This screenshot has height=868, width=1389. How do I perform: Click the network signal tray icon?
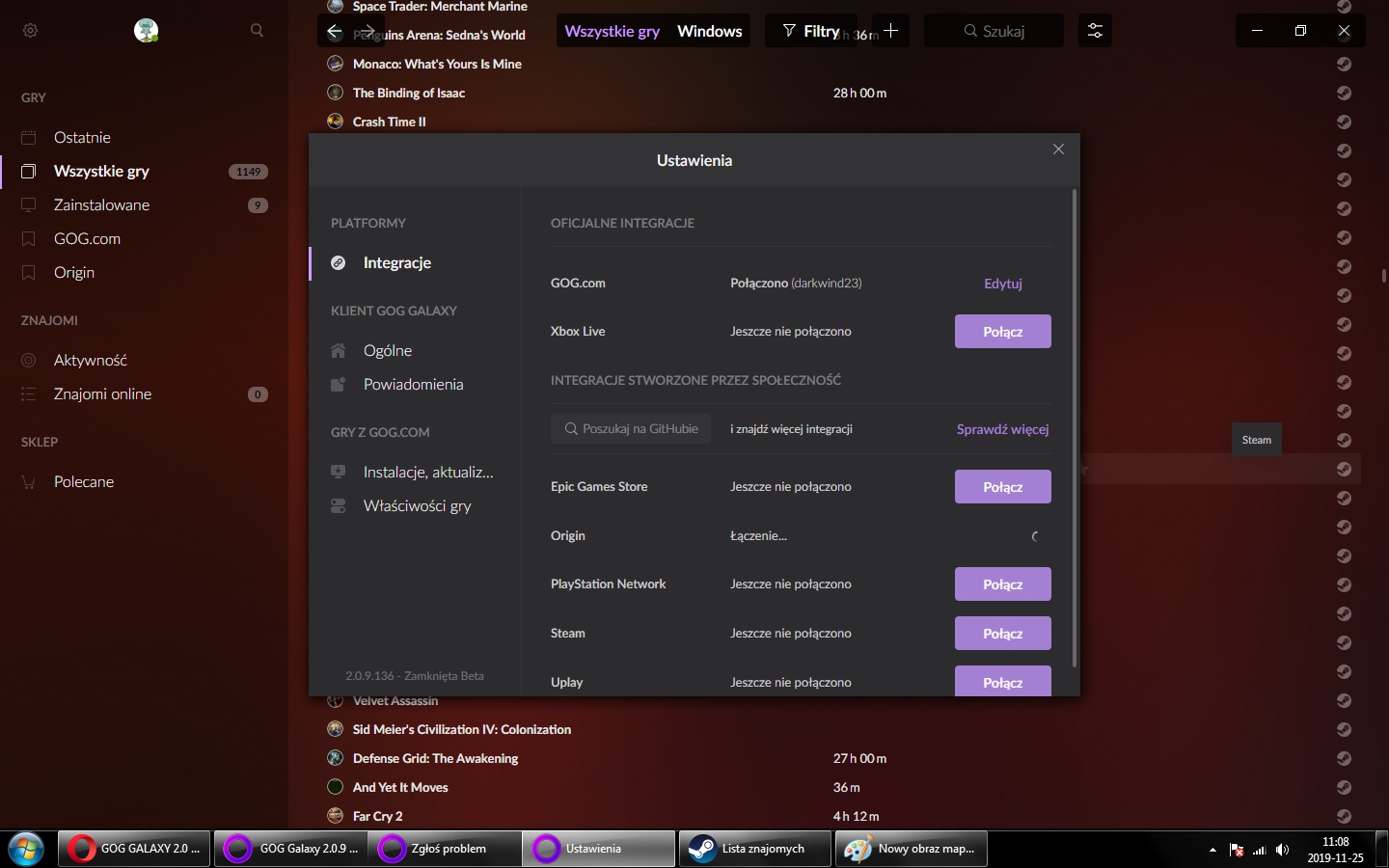1259,850
